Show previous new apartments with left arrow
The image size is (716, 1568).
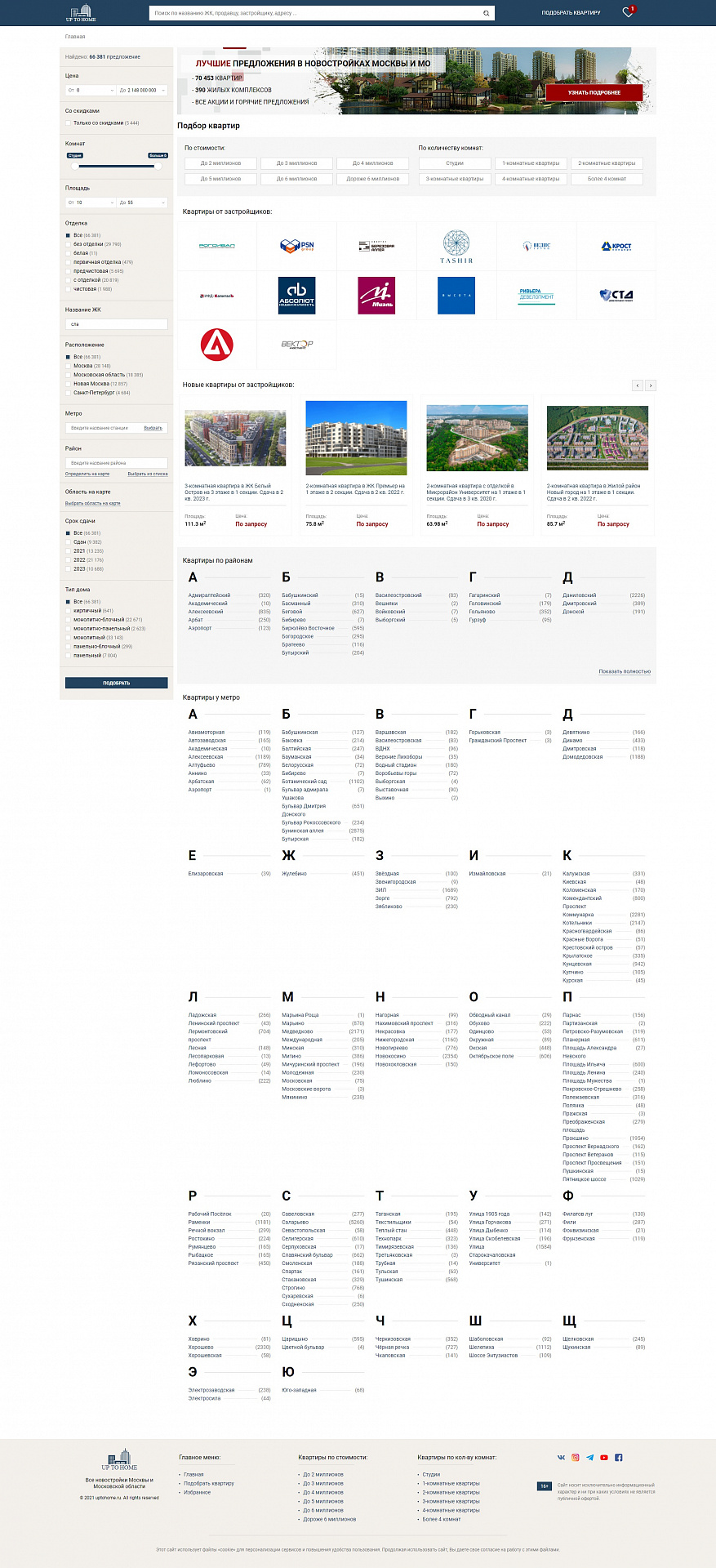pyautogui.click(x=638, y=385)
